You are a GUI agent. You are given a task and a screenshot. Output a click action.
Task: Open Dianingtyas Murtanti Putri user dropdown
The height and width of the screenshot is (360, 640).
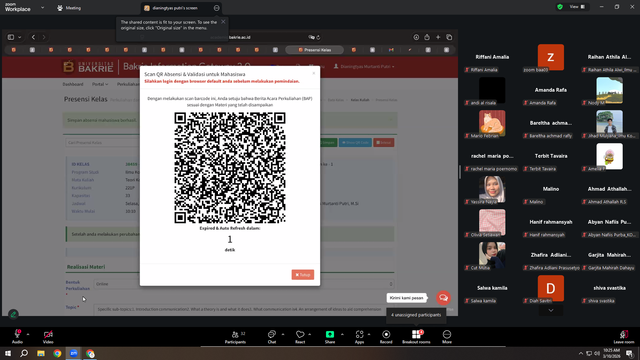coord(364,66)
